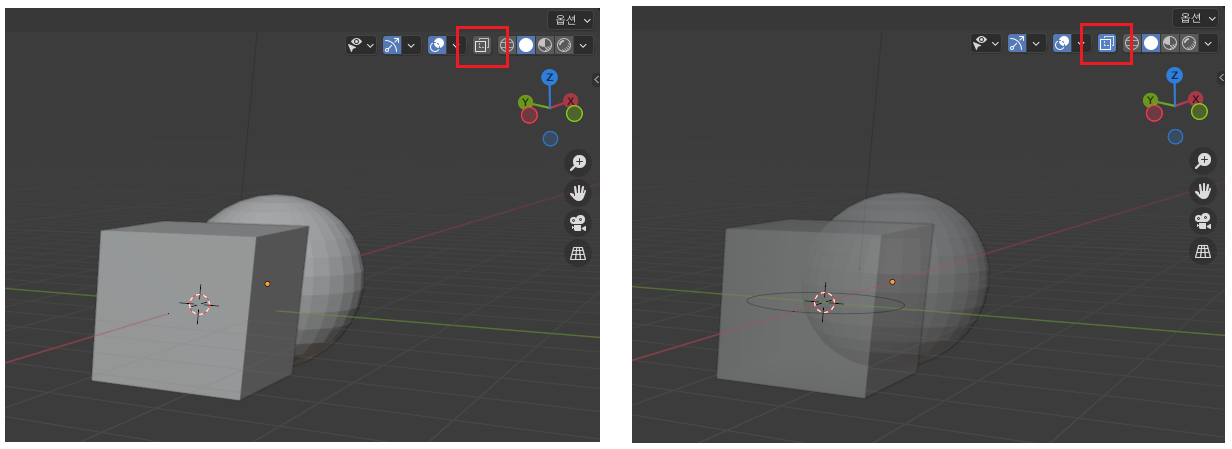1232x449 pixels.
Task: Toggle camera view icon in see-through-cube viewport
Action: 1203,221
